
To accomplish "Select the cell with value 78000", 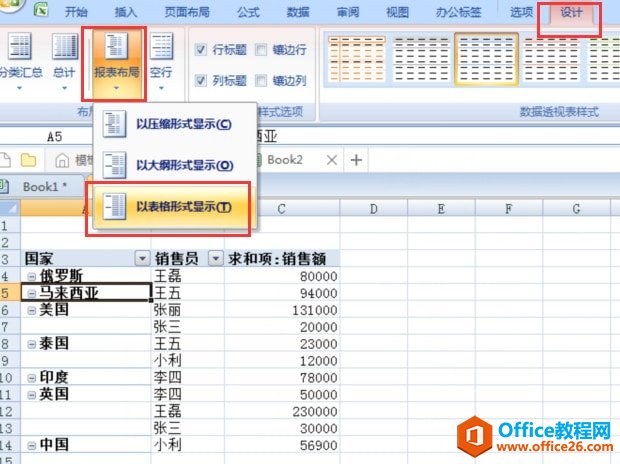I will click(282, 378).
